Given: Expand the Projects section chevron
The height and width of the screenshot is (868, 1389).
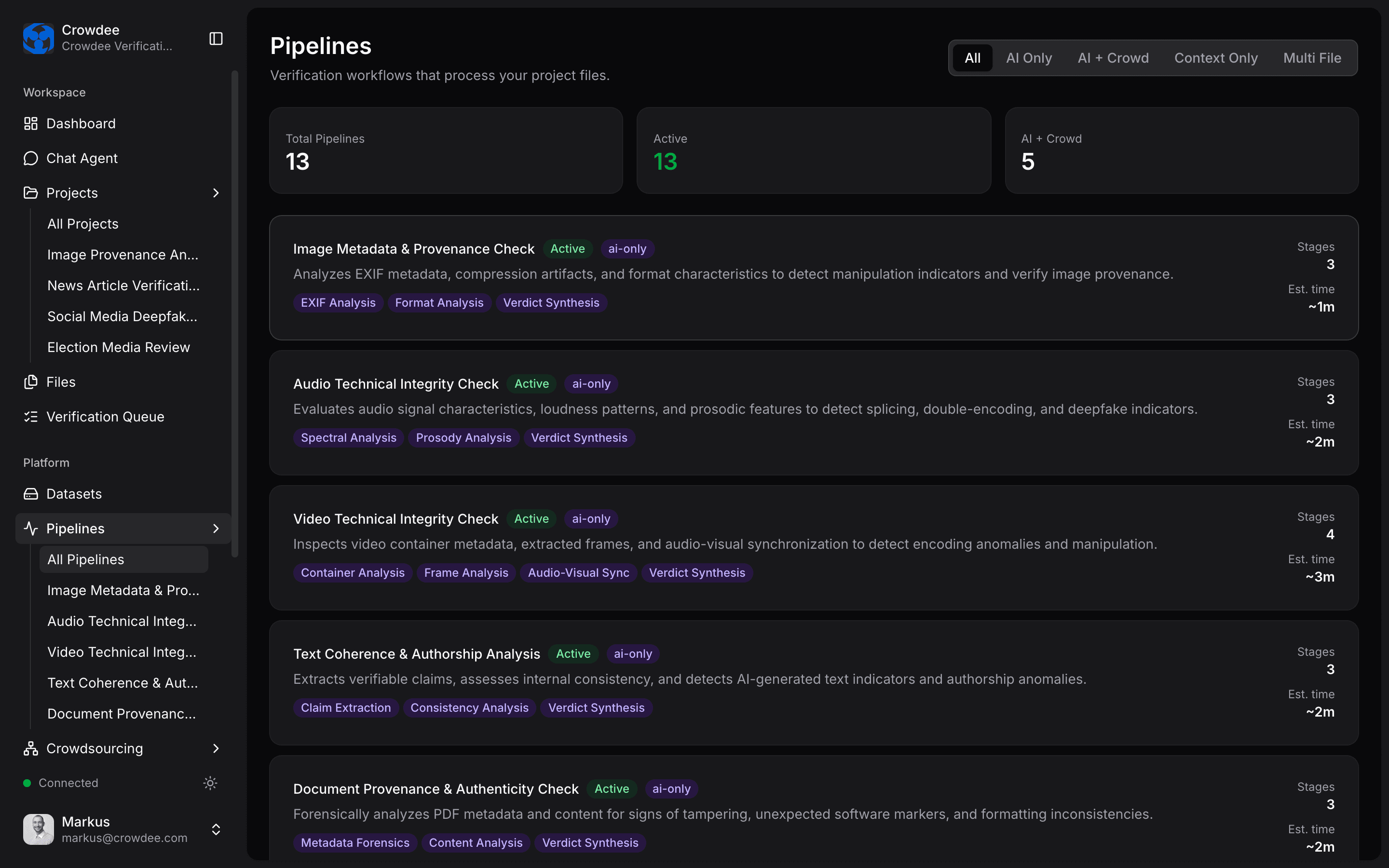Looking at the screenshot, I should click(x=216, y=193).
